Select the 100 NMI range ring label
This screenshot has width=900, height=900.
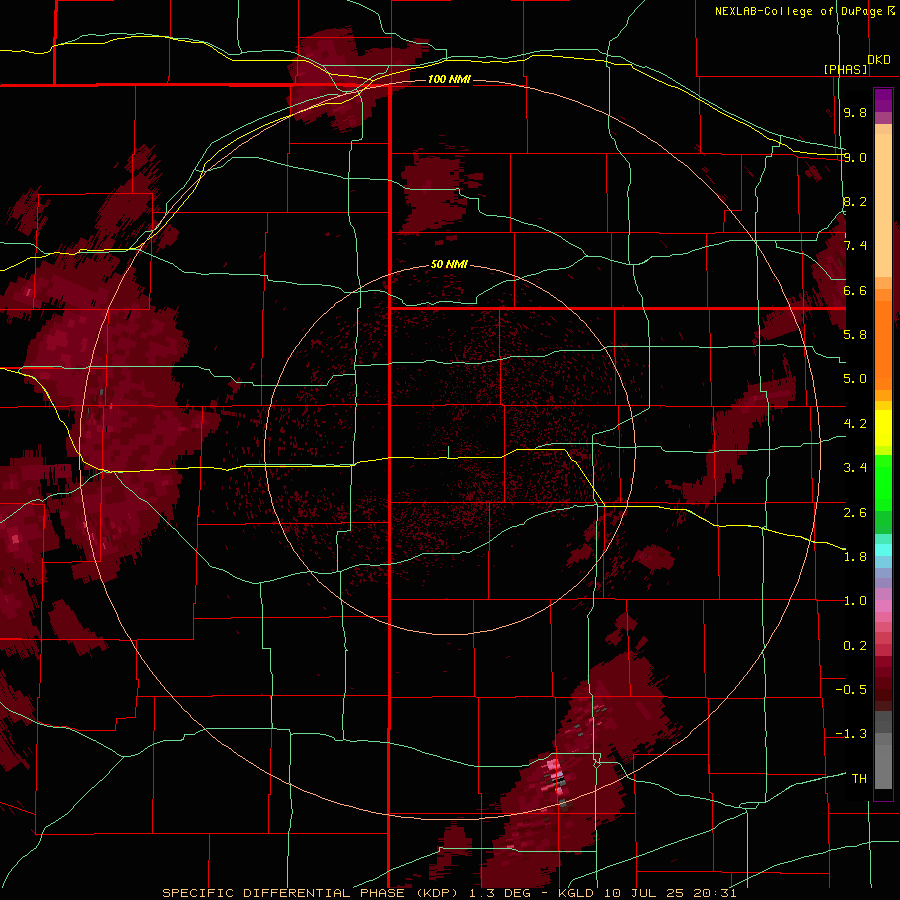(449, 79)
